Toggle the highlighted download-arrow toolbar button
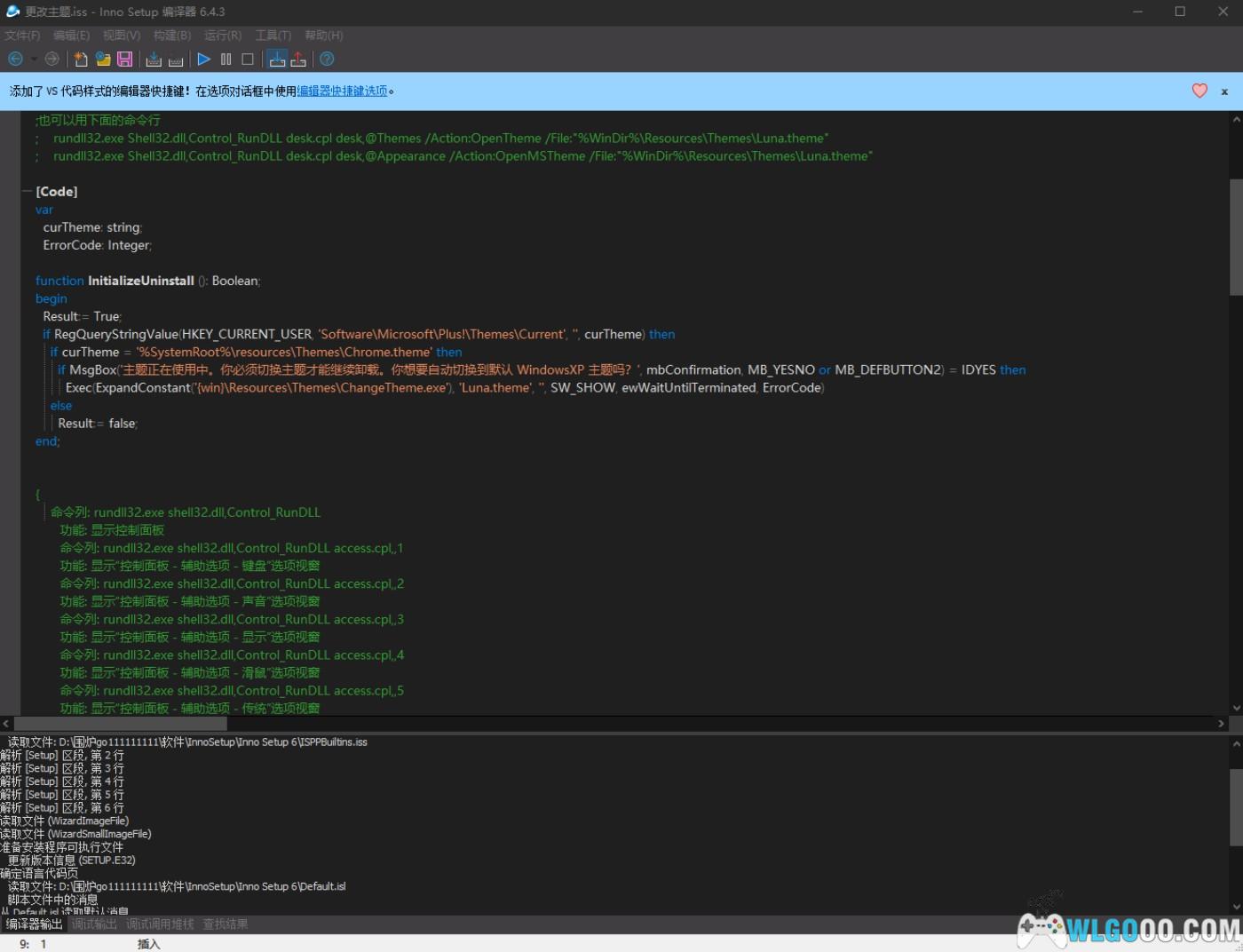This screenshot has height=952, width=1243. point(277,59)
